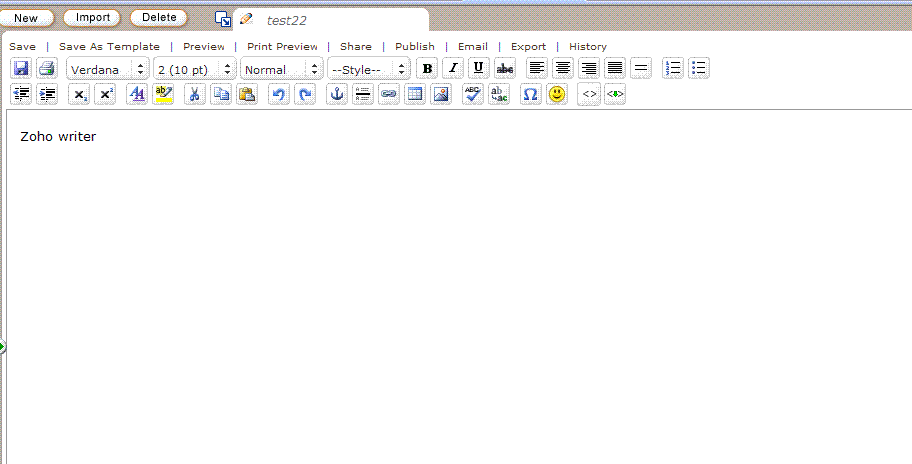This screenshot has width=912, height=464.
Task: Toggle HTML source view icon
Action: click(x=589, y=94)
